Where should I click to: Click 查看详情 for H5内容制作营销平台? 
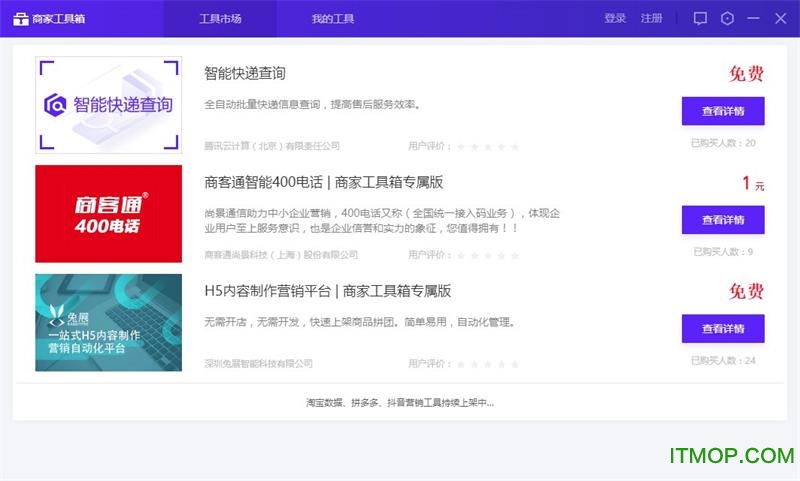pyautogui.click(x=722, y=329)
